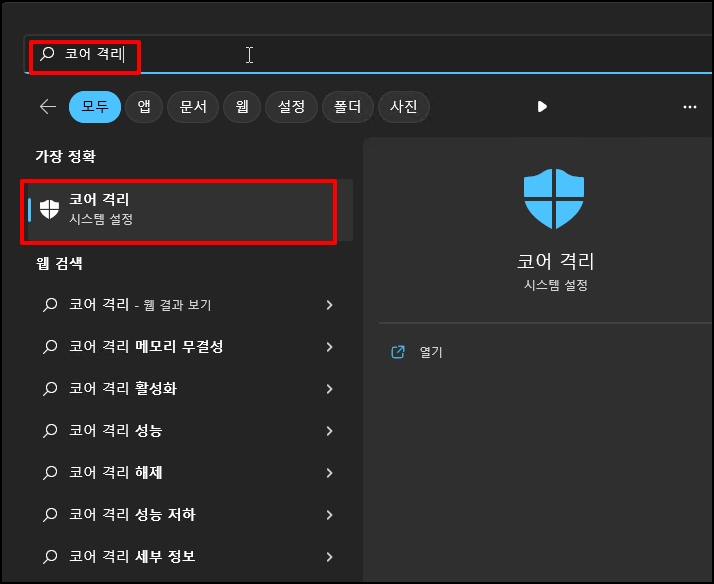Click magnifier icon beside 성능 저하
The image size is (714, 584).
(50, 515)
